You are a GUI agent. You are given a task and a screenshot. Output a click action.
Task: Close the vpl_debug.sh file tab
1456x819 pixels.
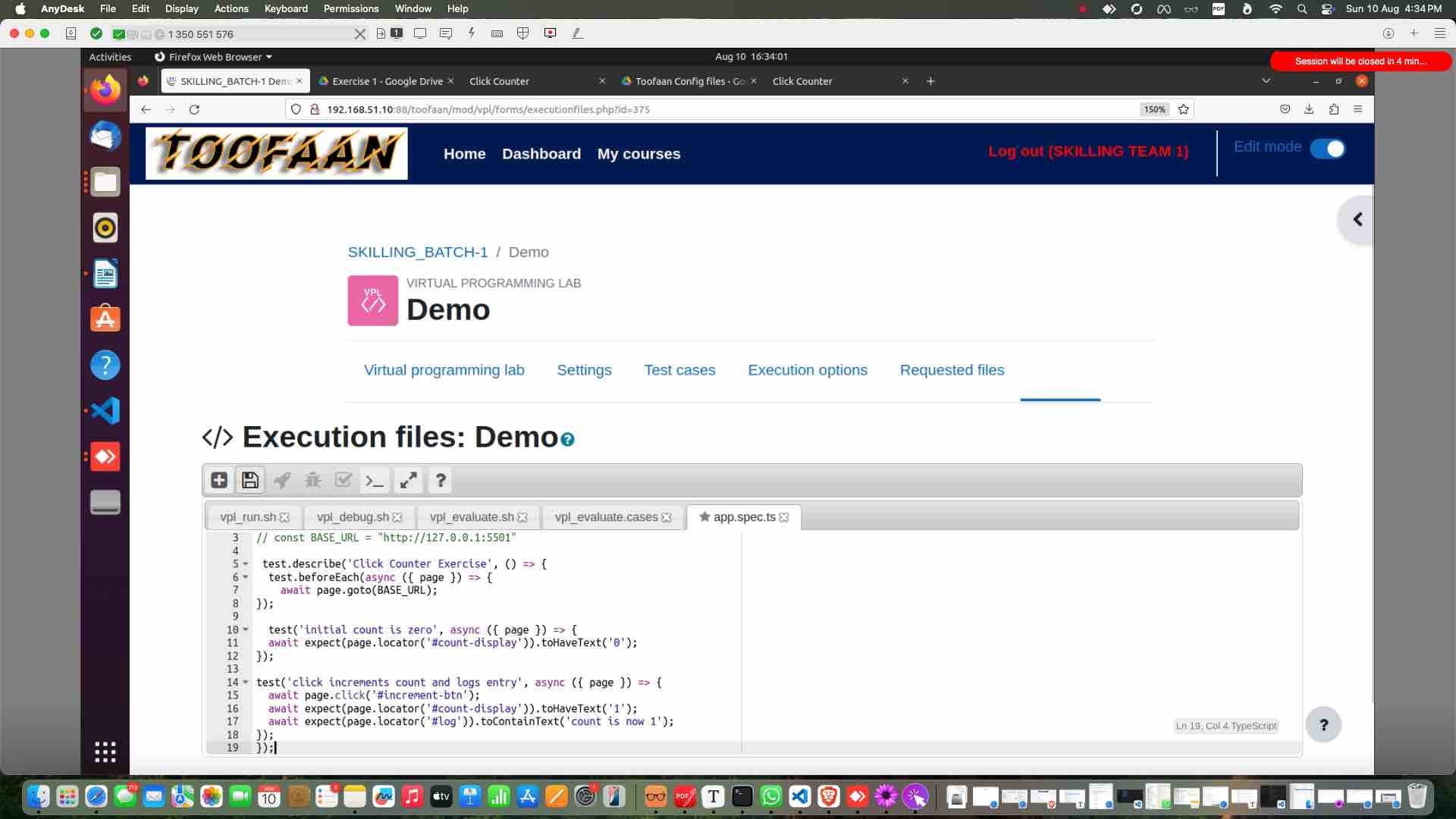coord(397,517)
